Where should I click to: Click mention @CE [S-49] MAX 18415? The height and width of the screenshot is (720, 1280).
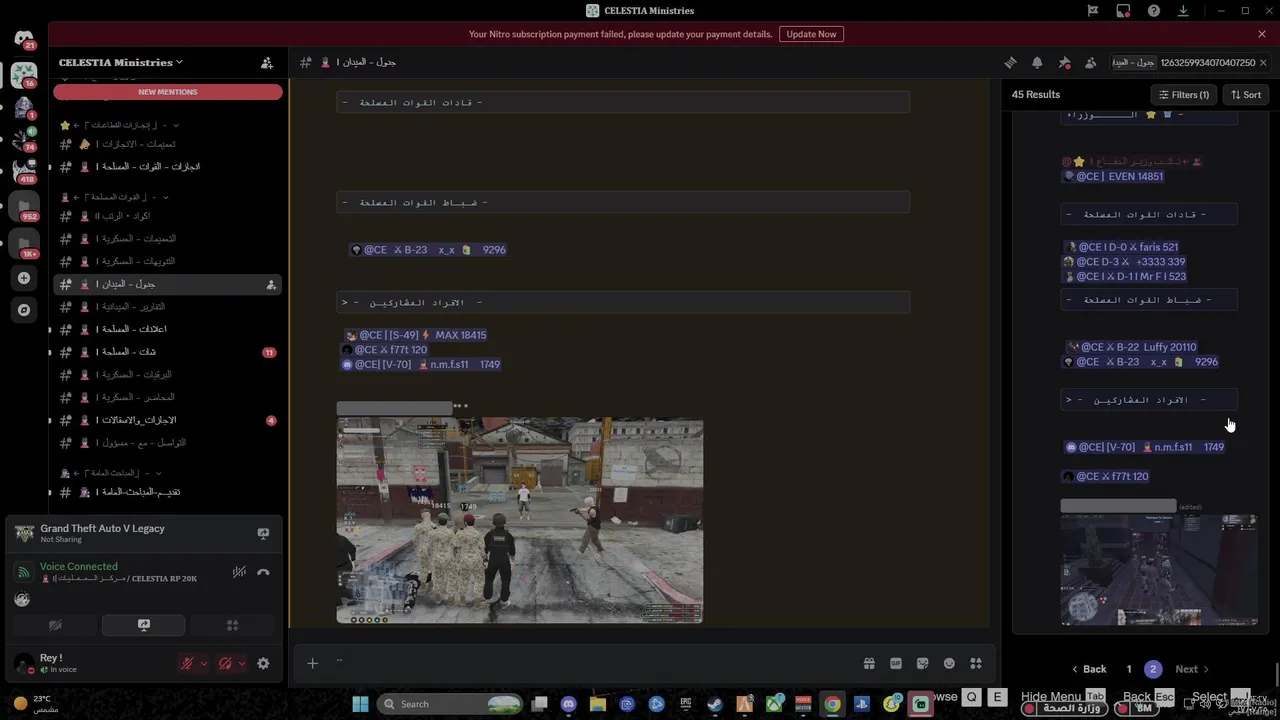pos(415,335)
